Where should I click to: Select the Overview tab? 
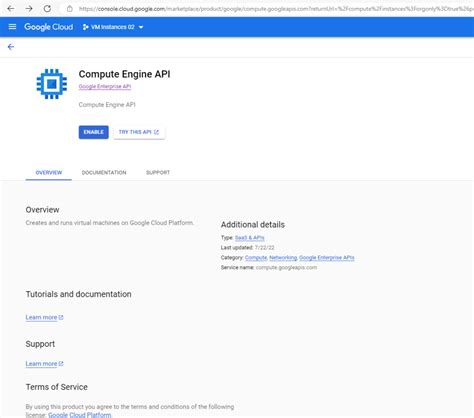coord(49,172)
